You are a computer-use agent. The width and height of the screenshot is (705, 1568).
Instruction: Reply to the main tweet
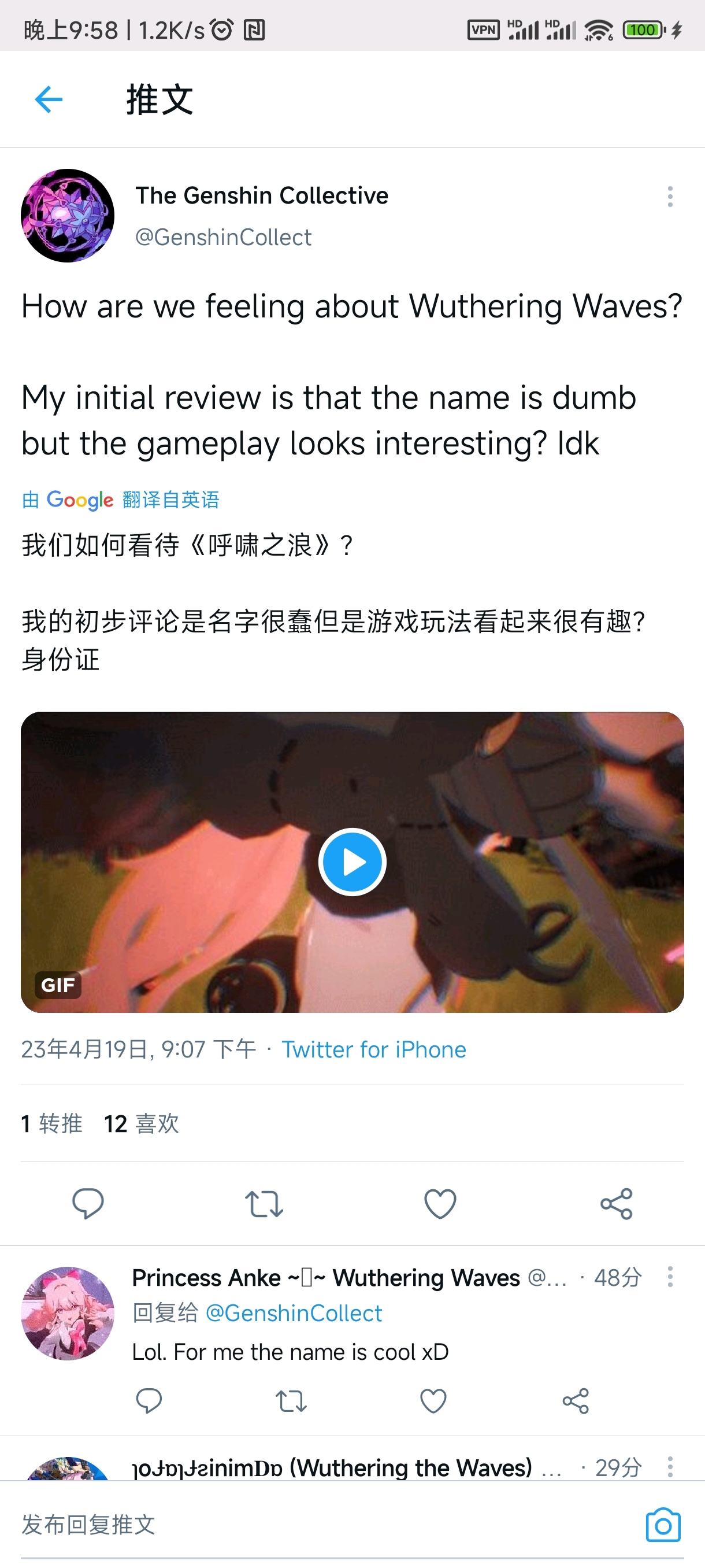click(88, 1203)
